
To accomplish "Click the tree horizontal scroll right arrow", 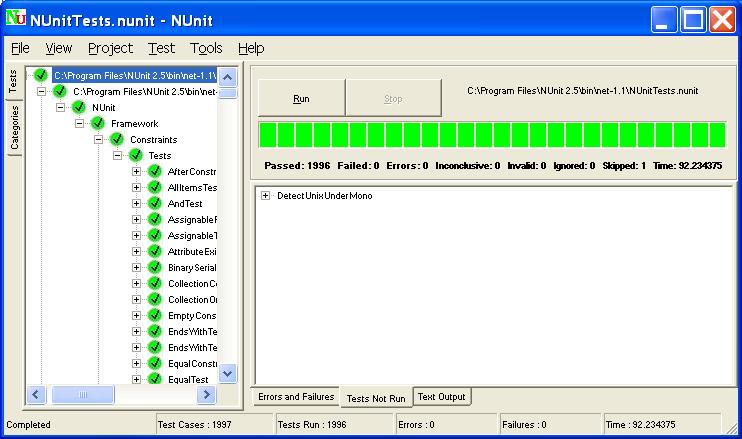I will tap(206, 394).
